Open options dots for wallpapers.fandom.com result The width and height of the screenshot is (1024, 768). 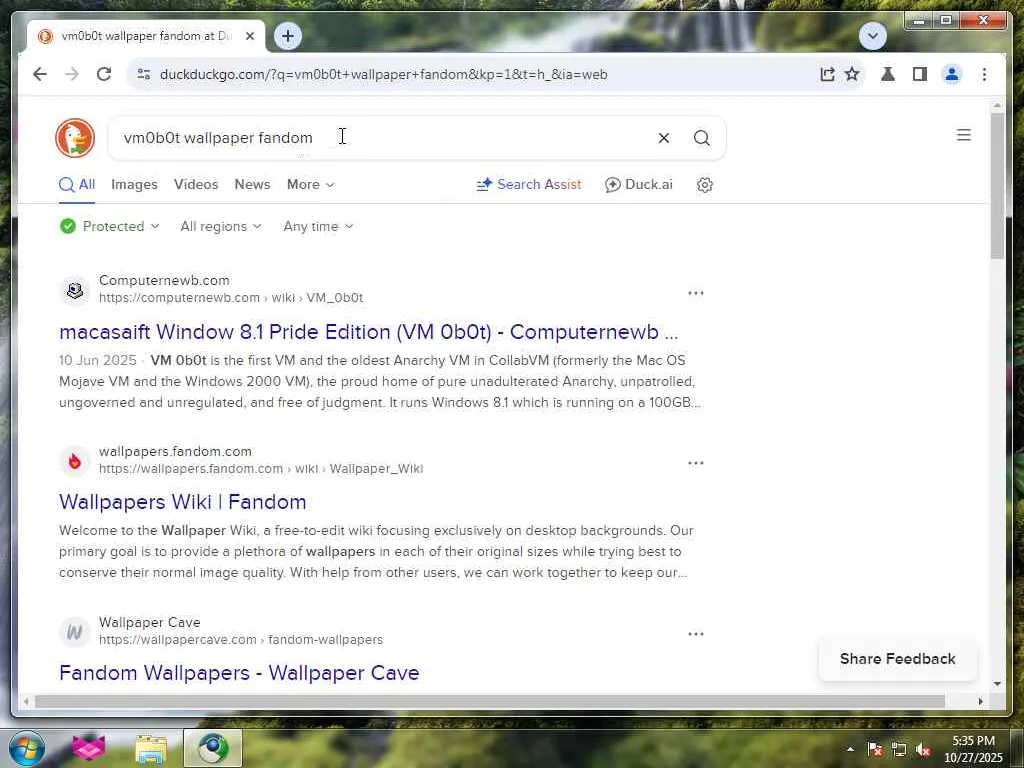(696, 463)
